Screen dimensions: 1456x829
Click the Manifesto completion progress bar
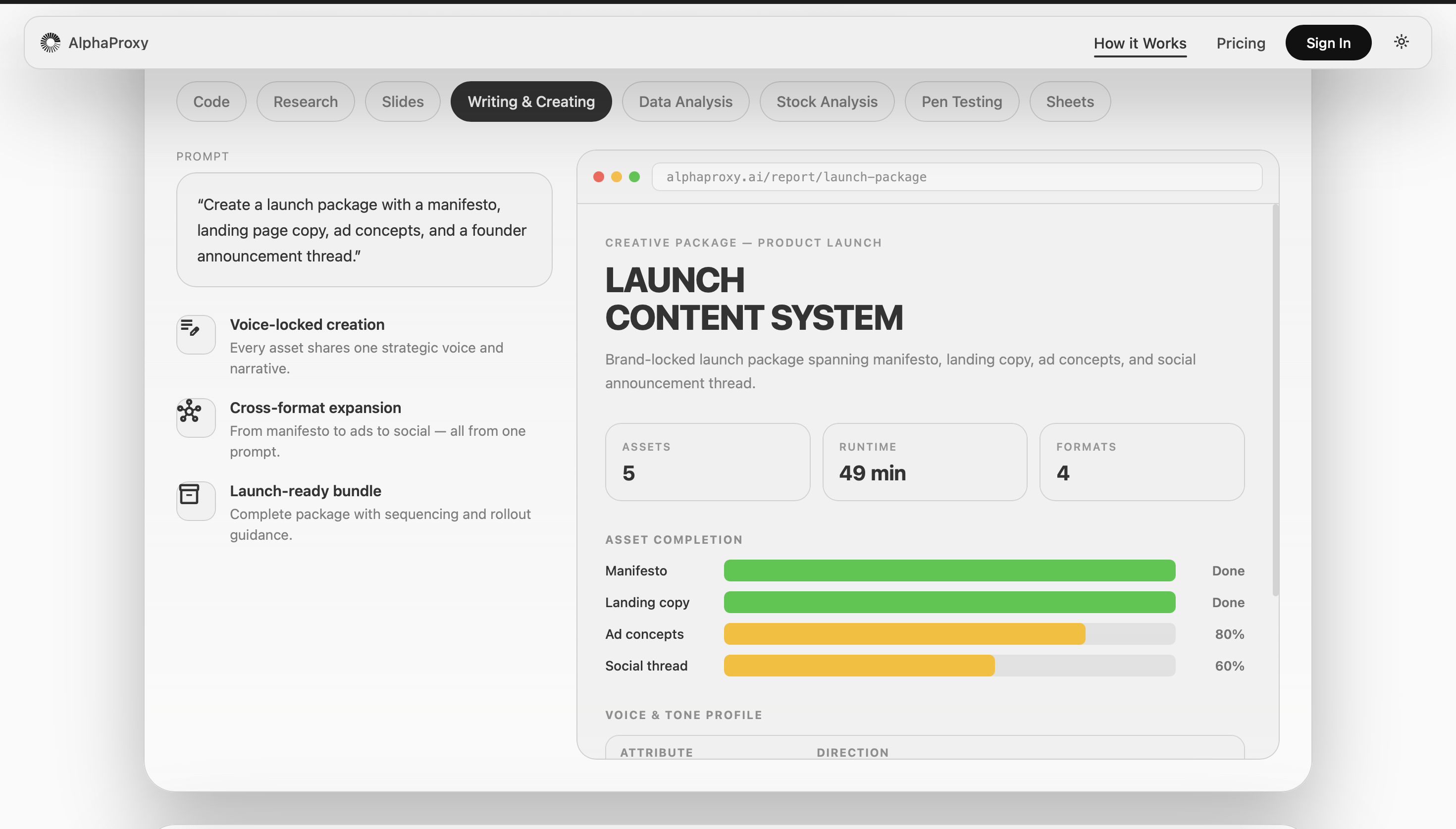(949, 570)
